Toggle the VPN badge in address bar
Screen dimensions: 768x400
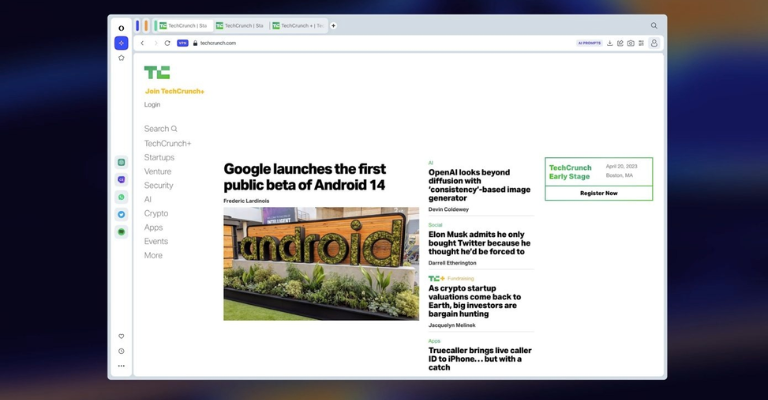coord(182,43)
